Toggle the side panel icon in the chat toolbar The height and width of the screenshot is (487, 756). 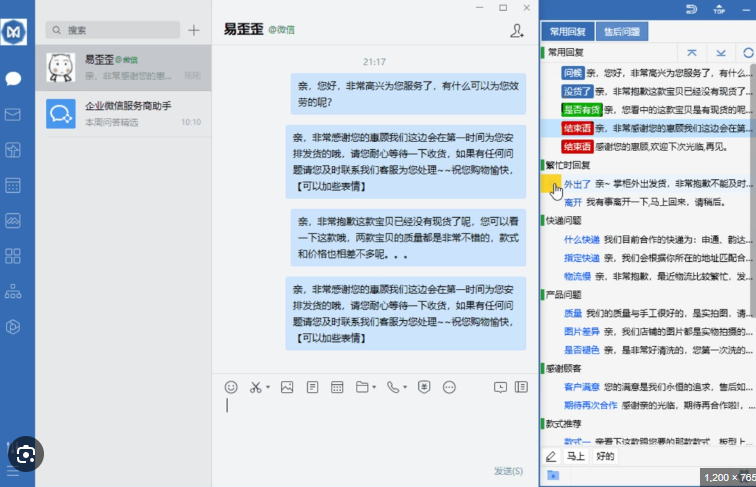tap(521, 387)
